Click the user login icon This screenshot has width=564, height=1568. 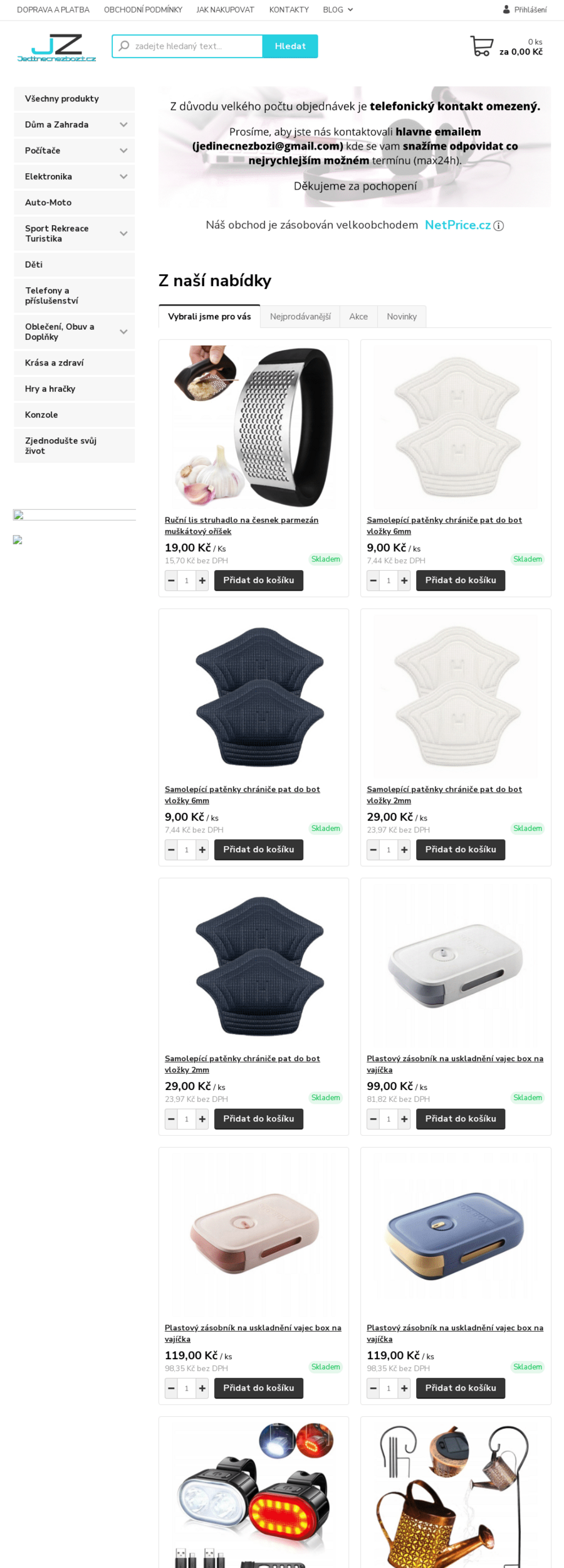(506, 10)
